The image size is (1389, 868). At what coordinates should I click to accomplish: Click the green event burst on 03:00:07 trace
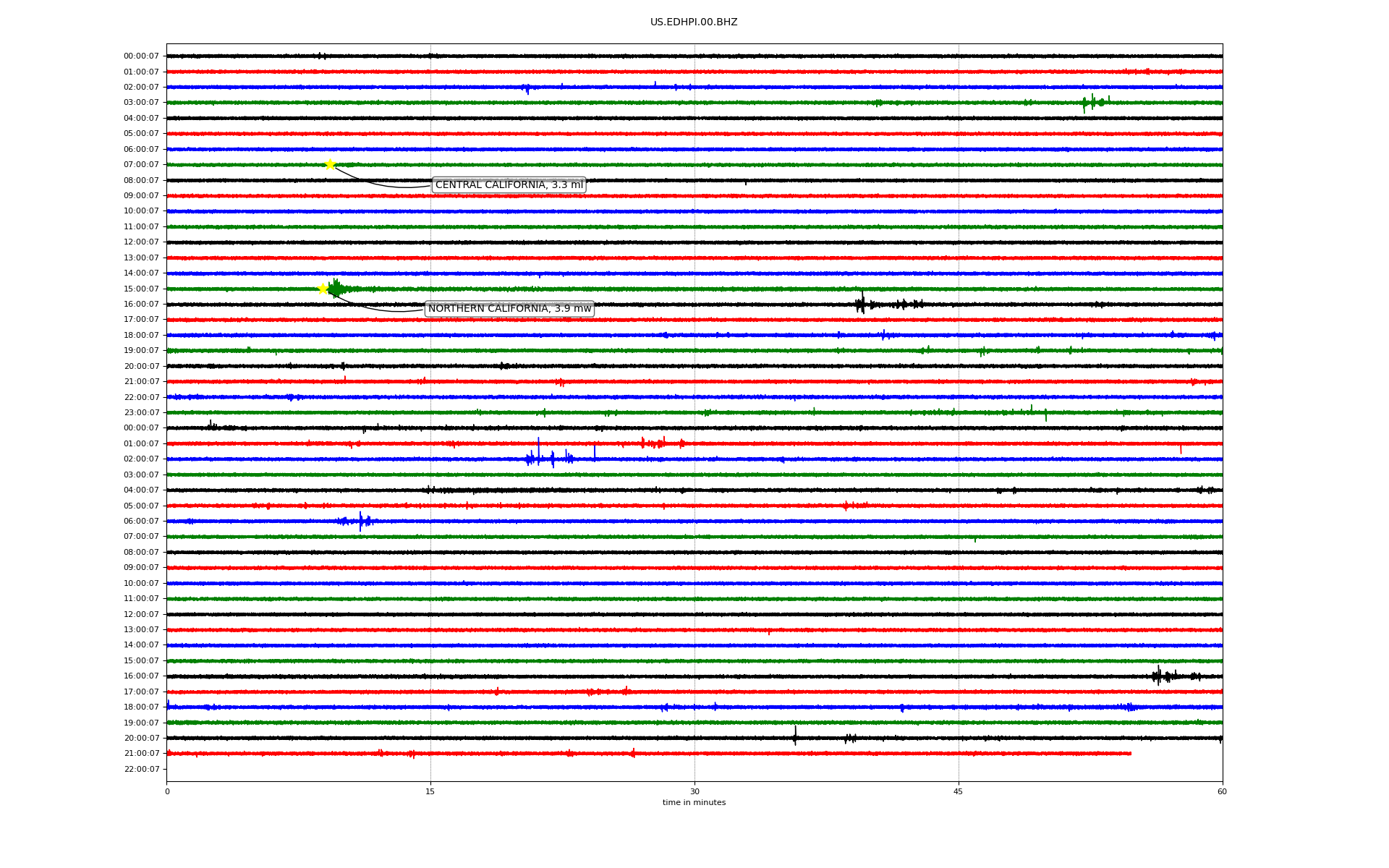[x=1093, y=103]
